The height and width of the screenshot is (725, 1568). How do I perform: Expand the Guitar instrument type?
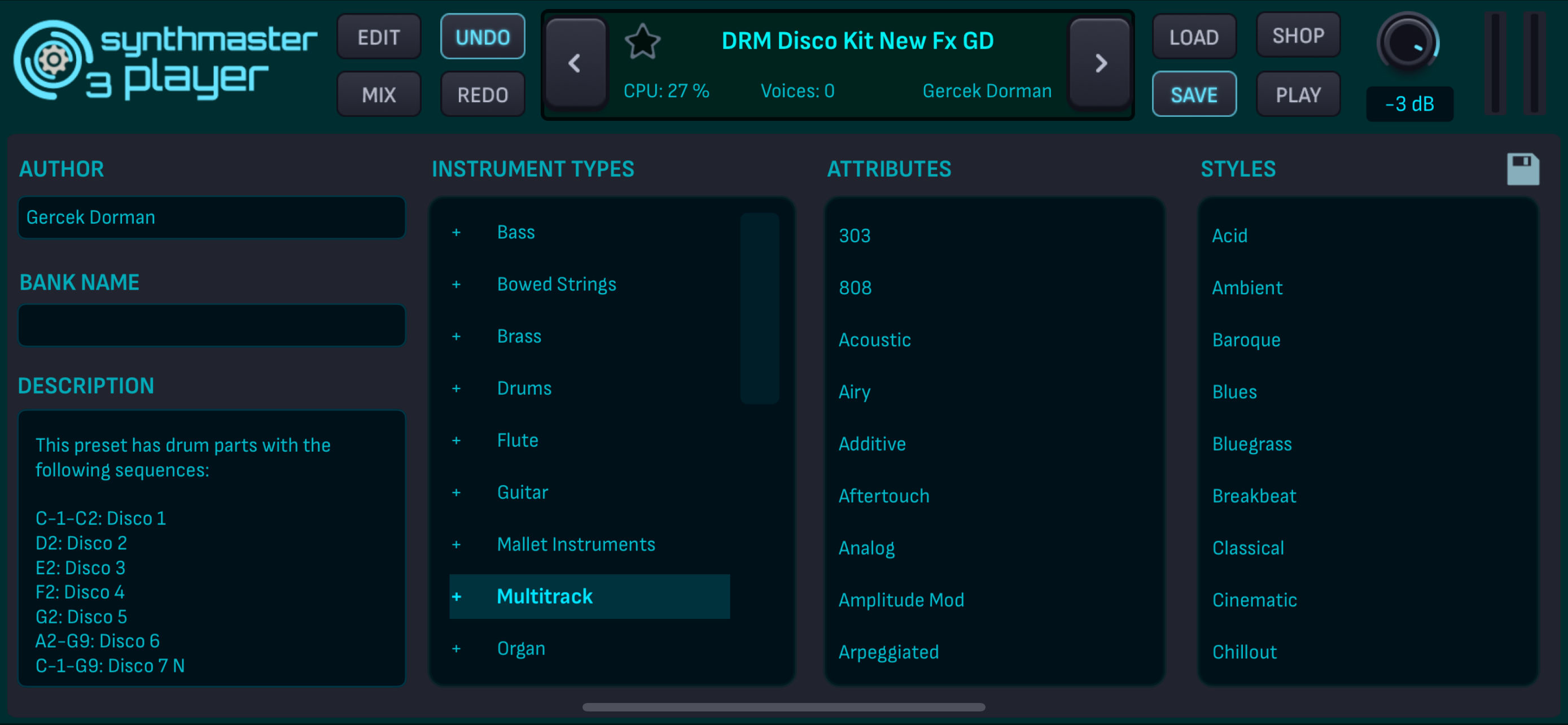pos(457,492)
